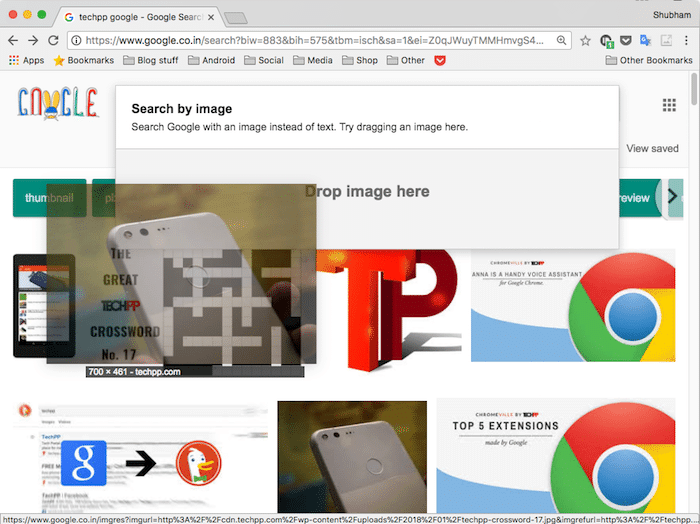The height and width of the screenshot is (524, 700).
Task: Open the extension with the green badge
Action: 607,42
